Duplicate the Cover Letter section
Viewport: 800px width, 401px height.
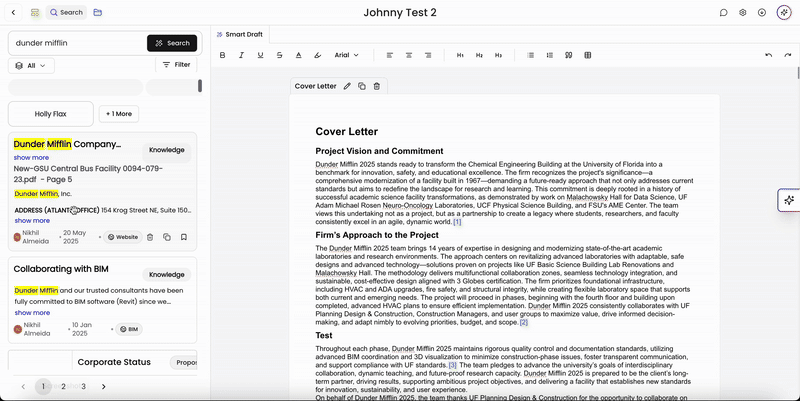click(x=362, y=86)
